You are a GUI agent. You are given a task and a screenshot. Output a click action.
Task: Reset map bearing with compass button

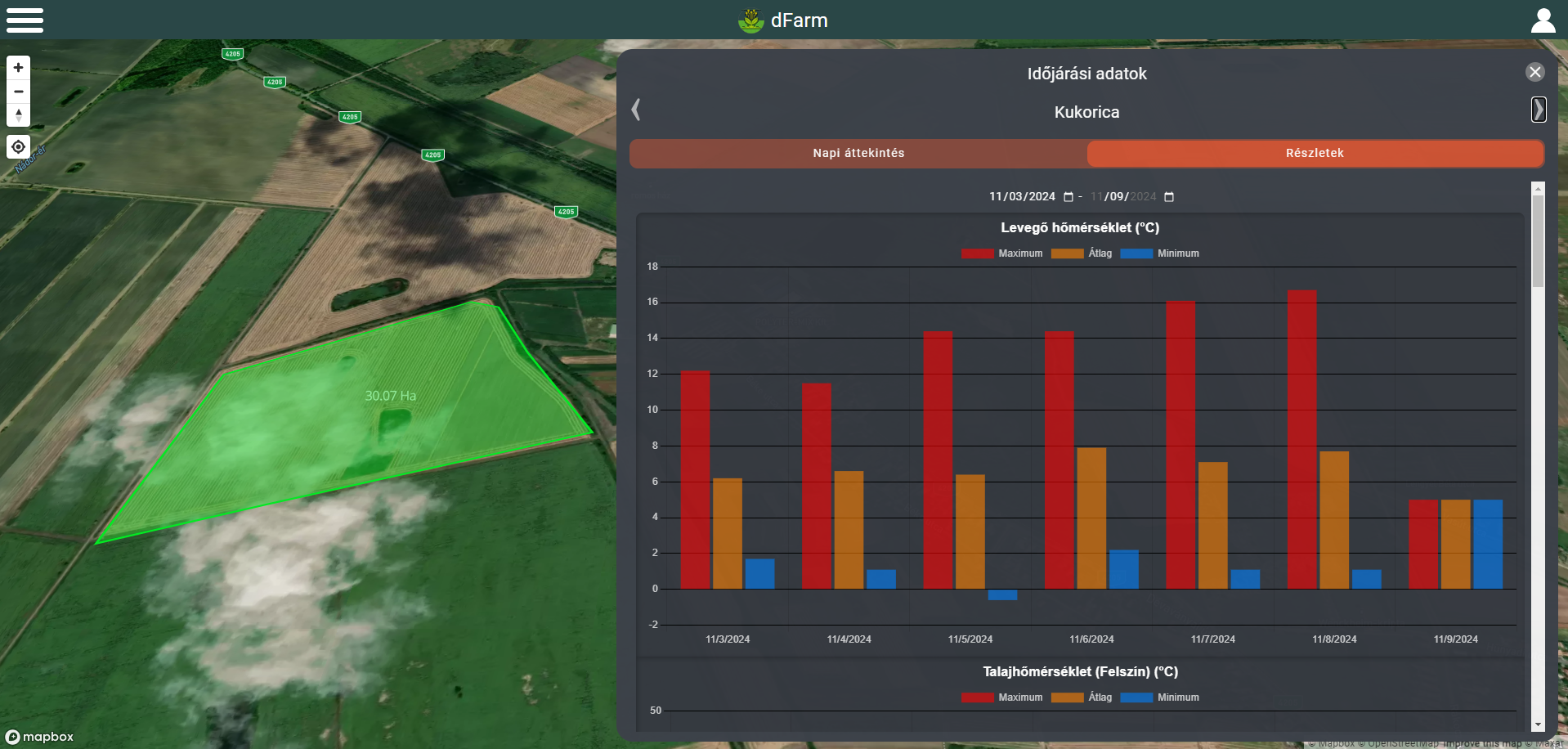pos(19,114)
